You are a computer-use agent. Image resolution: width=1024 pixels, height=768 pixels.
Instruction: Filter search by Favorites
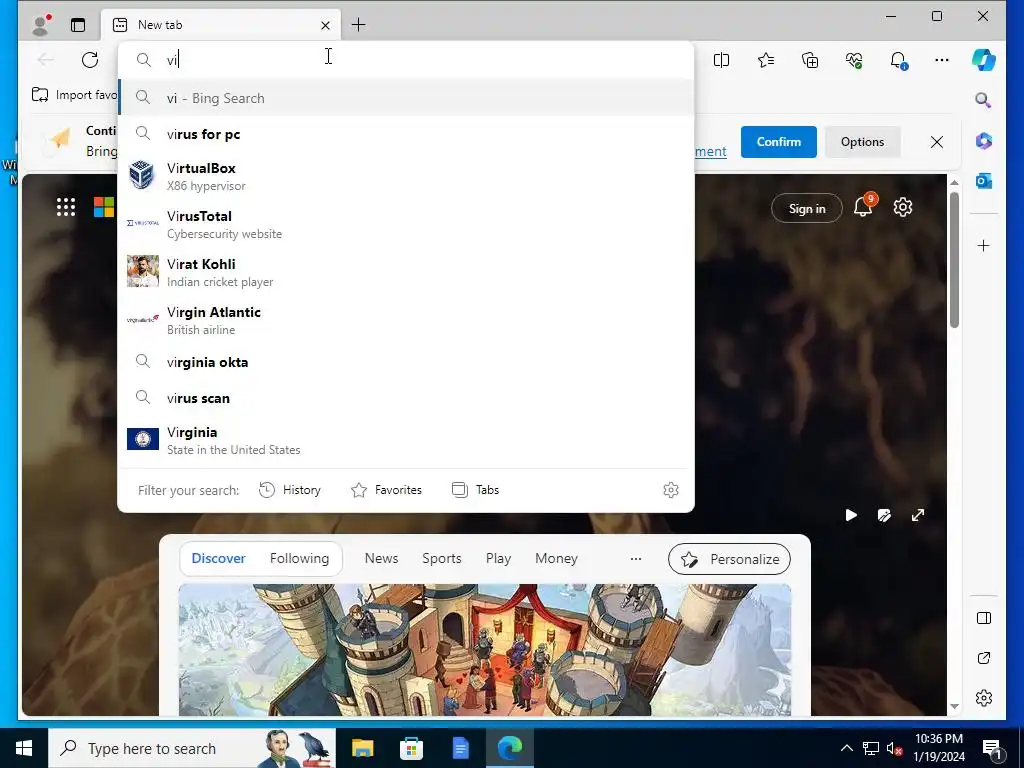[x=387, y=490]
